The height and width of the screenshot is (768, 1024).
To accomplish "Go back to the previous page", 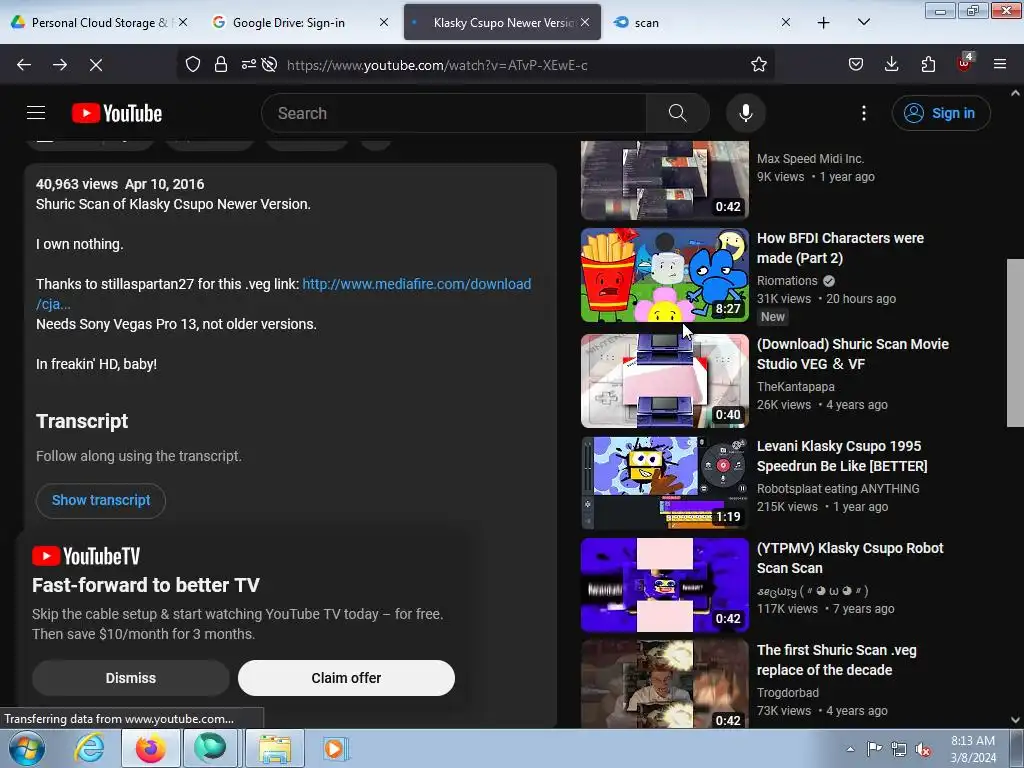I will [x=24, y=65].
